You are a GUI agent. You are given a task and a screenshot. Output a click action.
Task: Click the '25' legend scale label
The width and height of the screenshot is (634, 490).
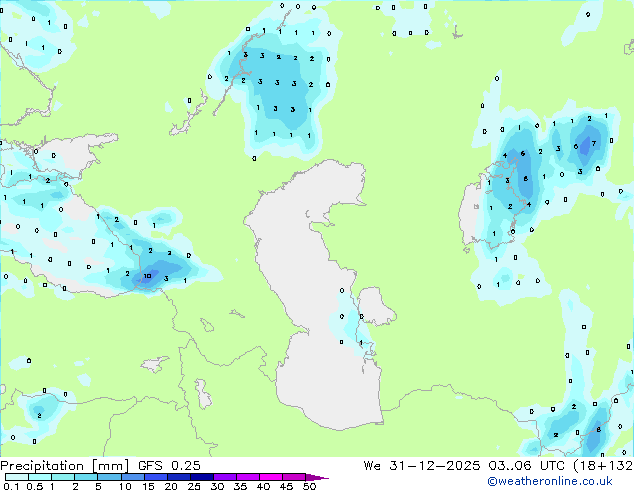(x=194, y=486)
